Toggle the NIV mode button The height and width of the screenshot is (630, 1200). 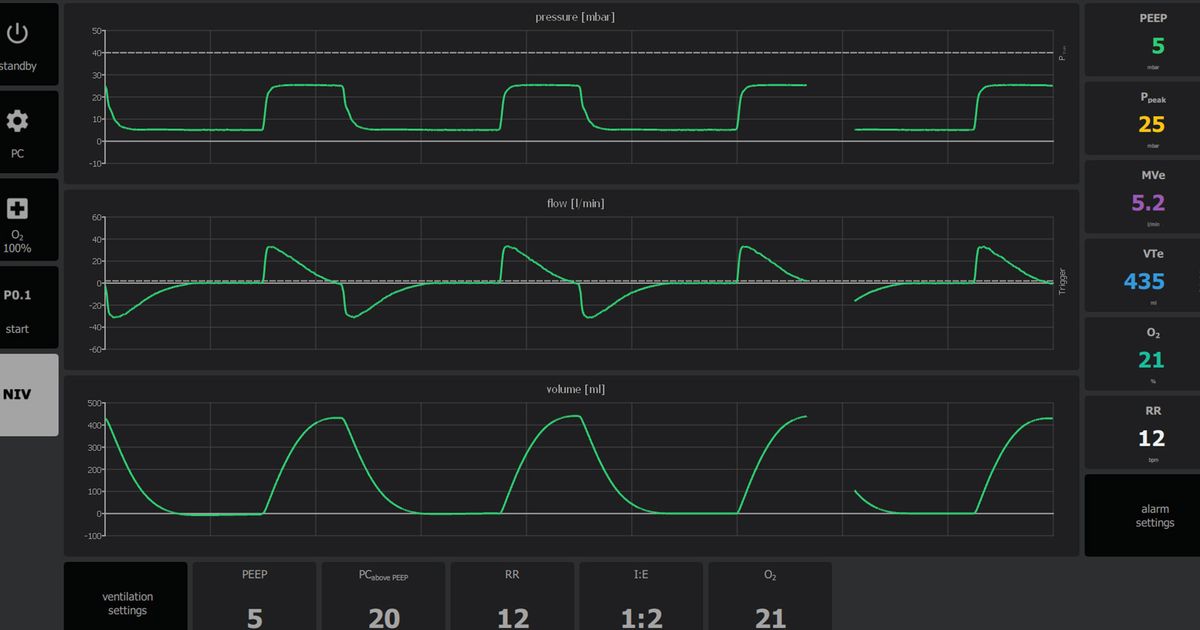pos(29,394)
